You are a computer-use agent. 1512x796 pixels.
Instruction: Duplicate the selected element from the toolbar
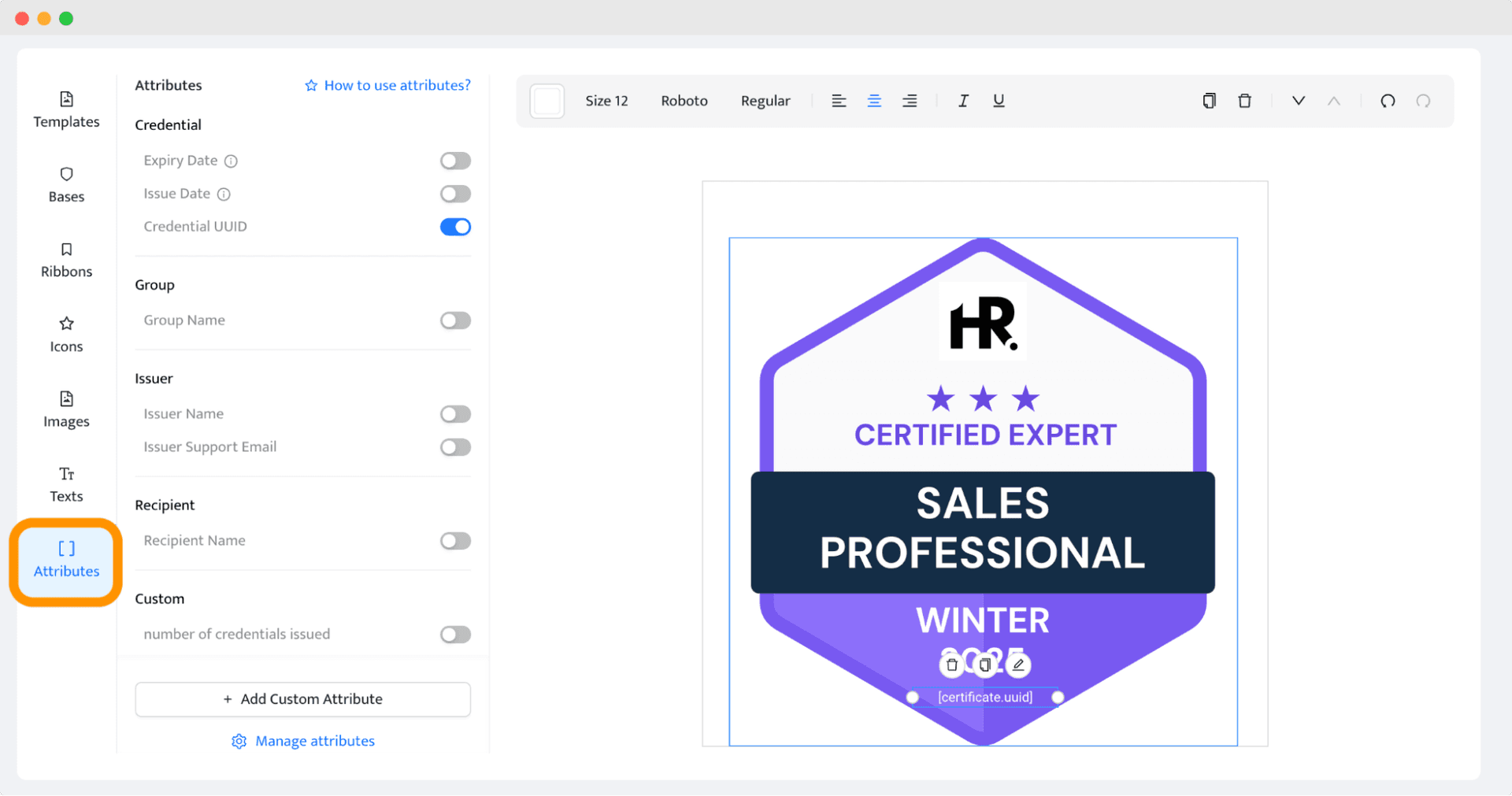(1209, 101)
